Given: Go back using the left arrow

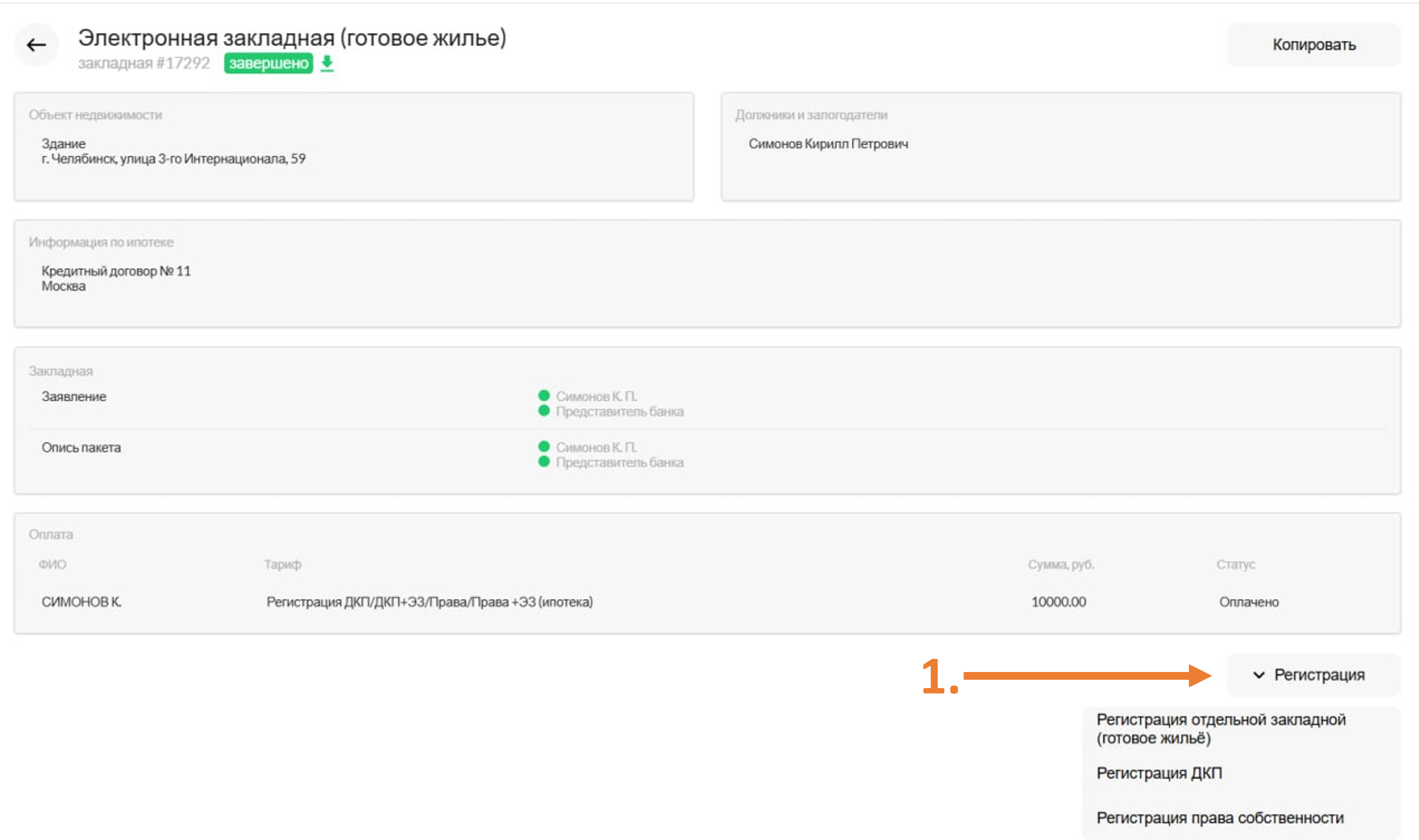Looking at the screenshot, I should tap(36, 45).
